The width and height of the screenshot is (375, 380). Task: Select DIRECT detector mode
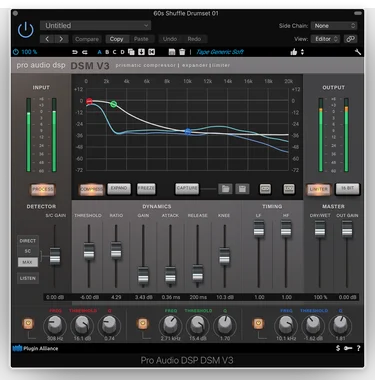[x=28, y=241]
